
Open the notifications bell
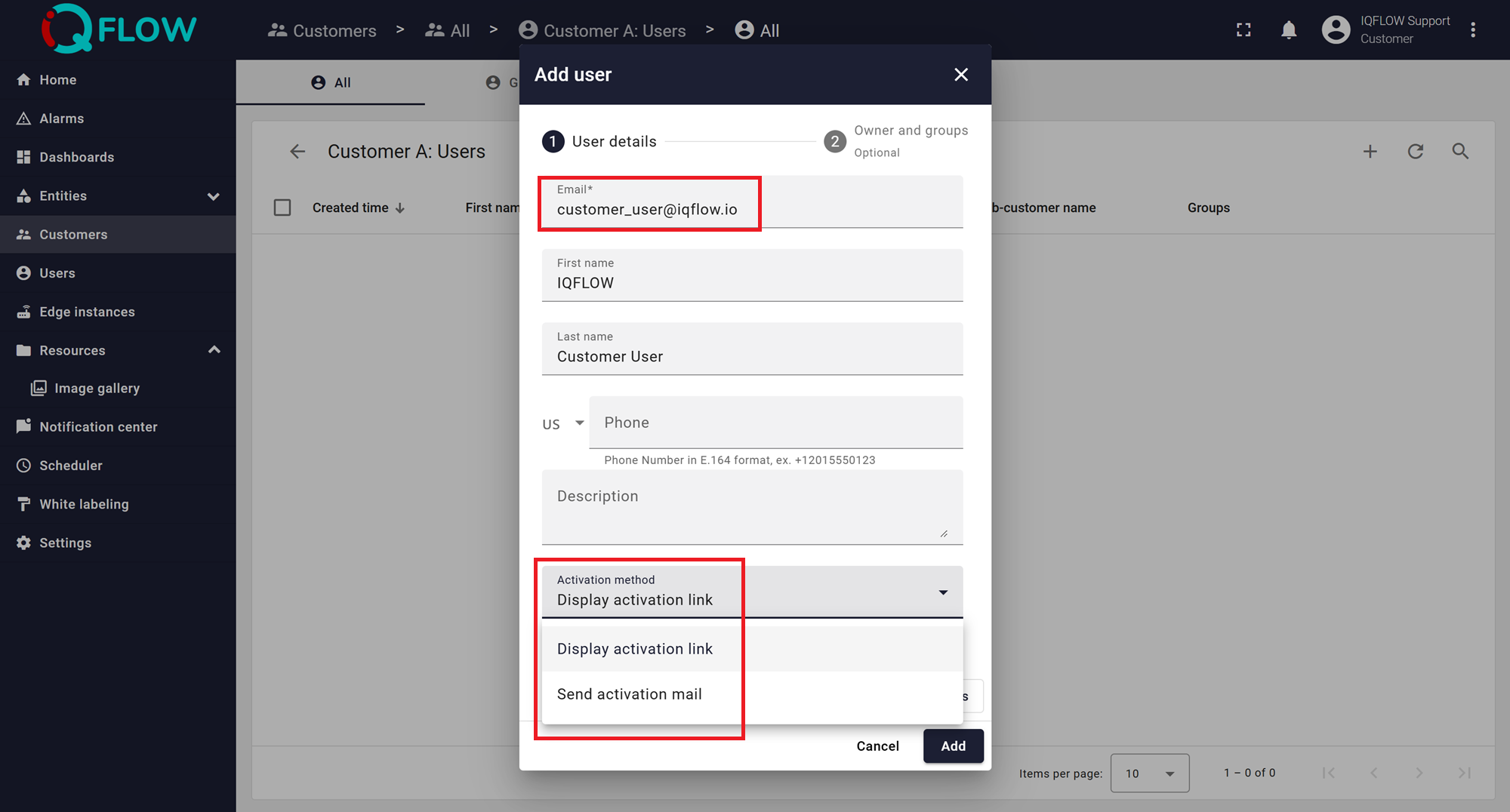[1289, 30]
